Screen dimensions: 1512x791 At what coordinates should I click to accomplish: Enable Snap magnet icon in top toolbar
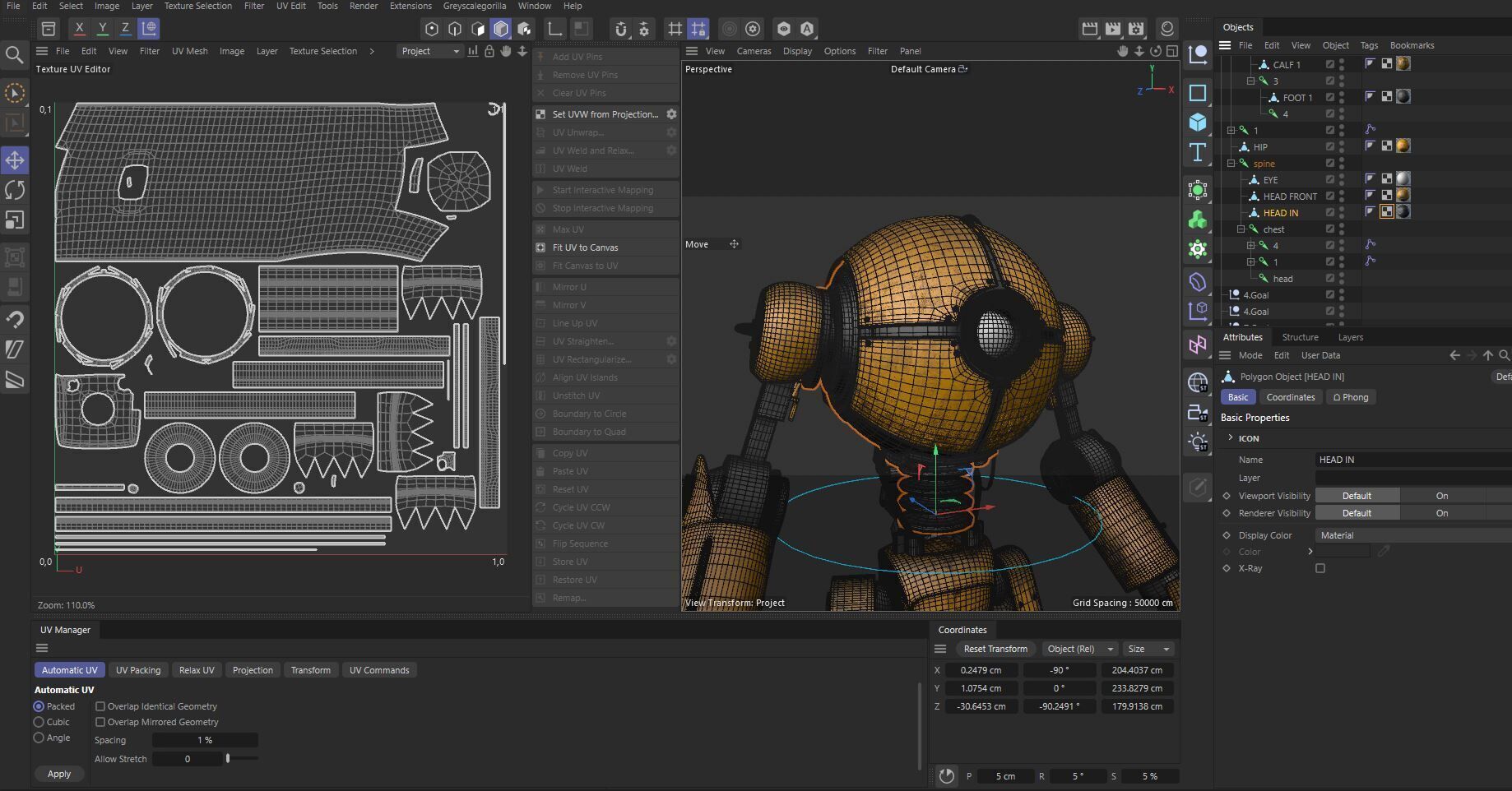point(621,29)
